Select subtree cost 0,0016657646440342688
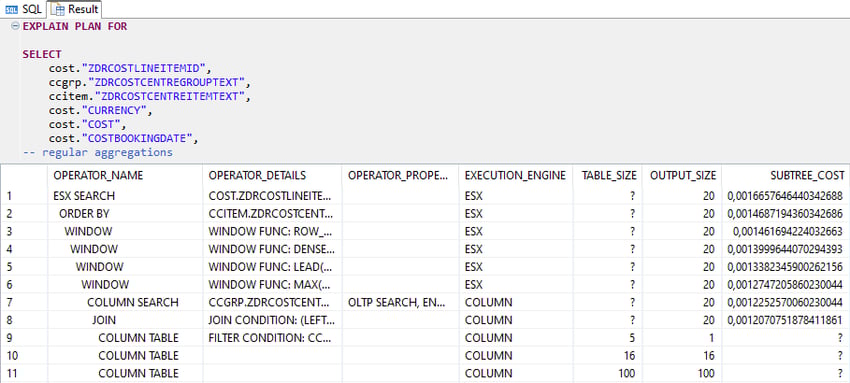Viewport: 850px width, 383px height. coord(785,196)
